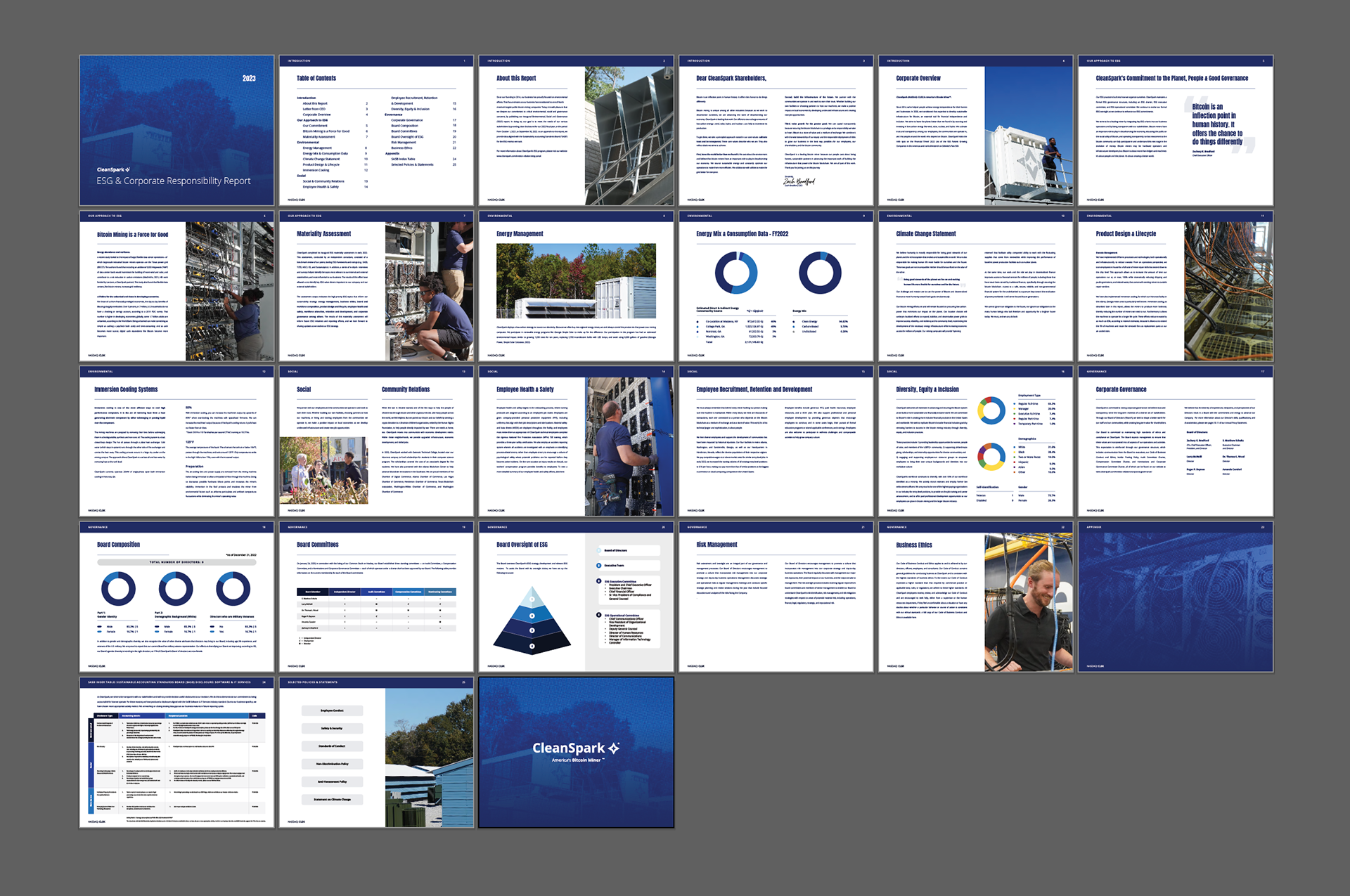Open the Immersion Cooling Systems page
1350x896 pixels.
click(x=176, y=441)
